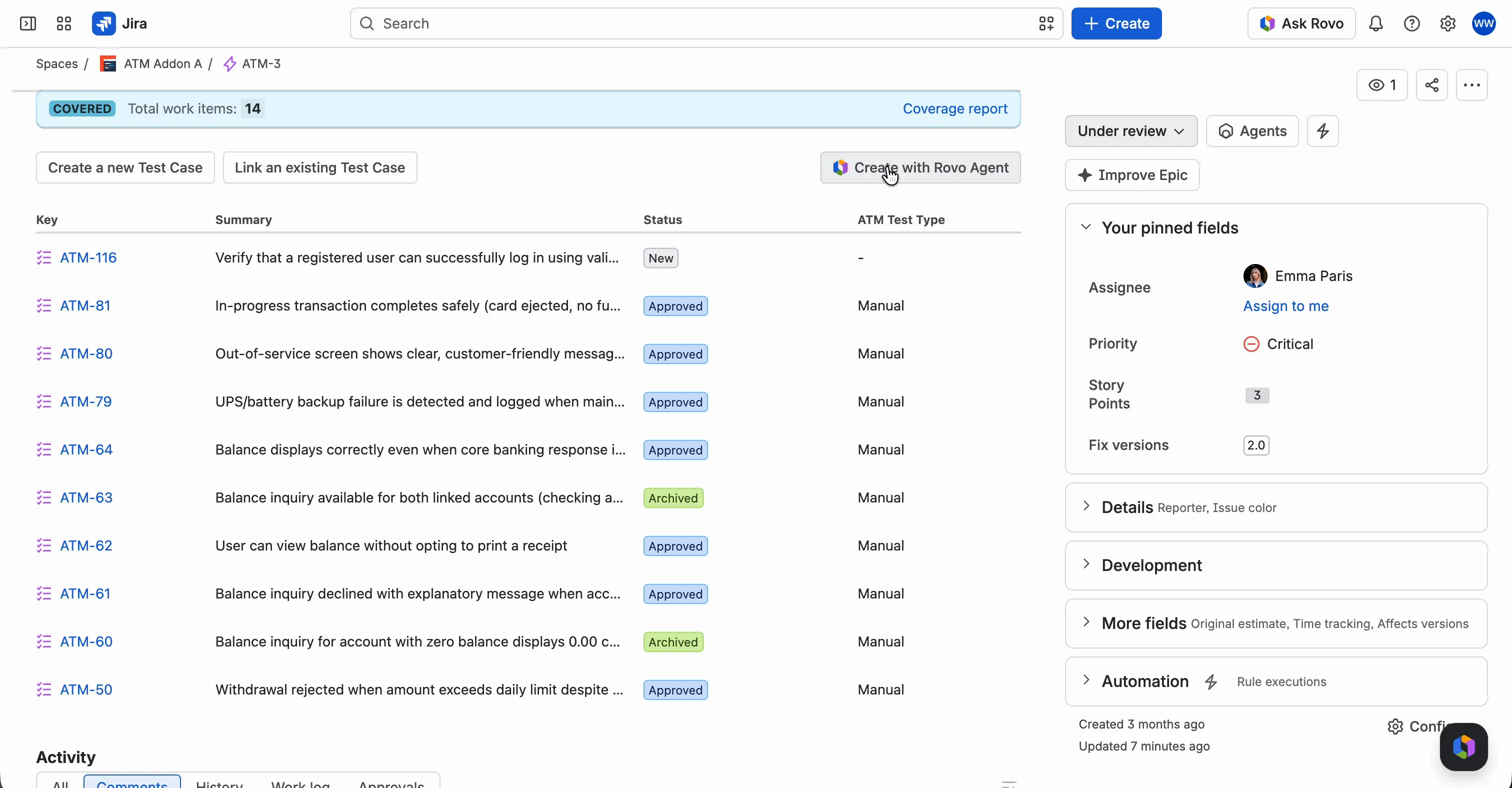The height and width of the screenshot is (788, 1512).
Task: Expand the Details section
Action: coord(1086,506)
